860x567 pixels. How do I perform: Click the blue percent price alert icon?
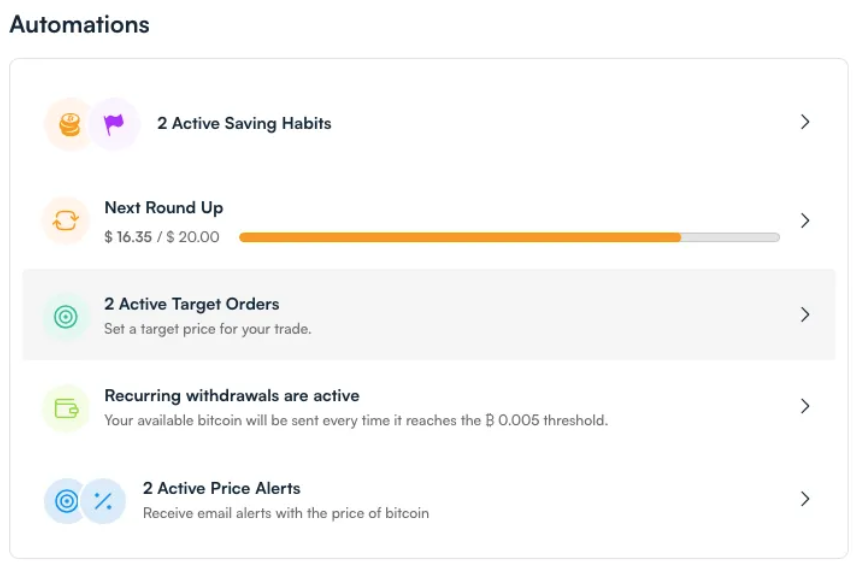102,501
